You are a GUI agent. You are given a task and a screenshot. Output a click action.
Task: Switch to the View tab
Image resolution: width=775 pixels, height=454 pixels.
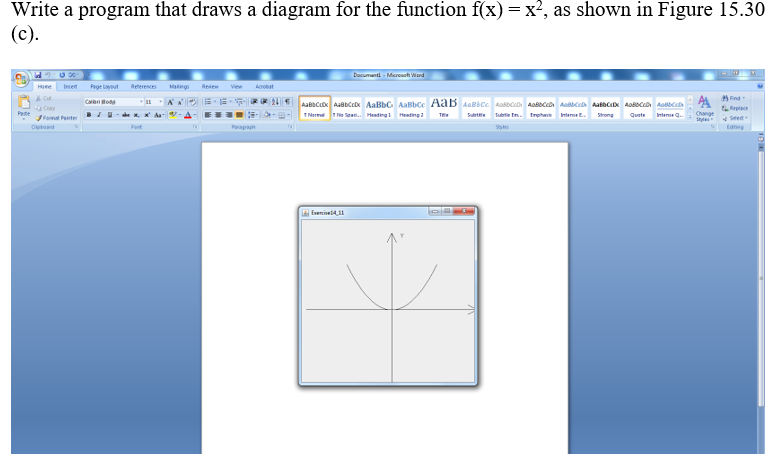(x=237, y=86)
